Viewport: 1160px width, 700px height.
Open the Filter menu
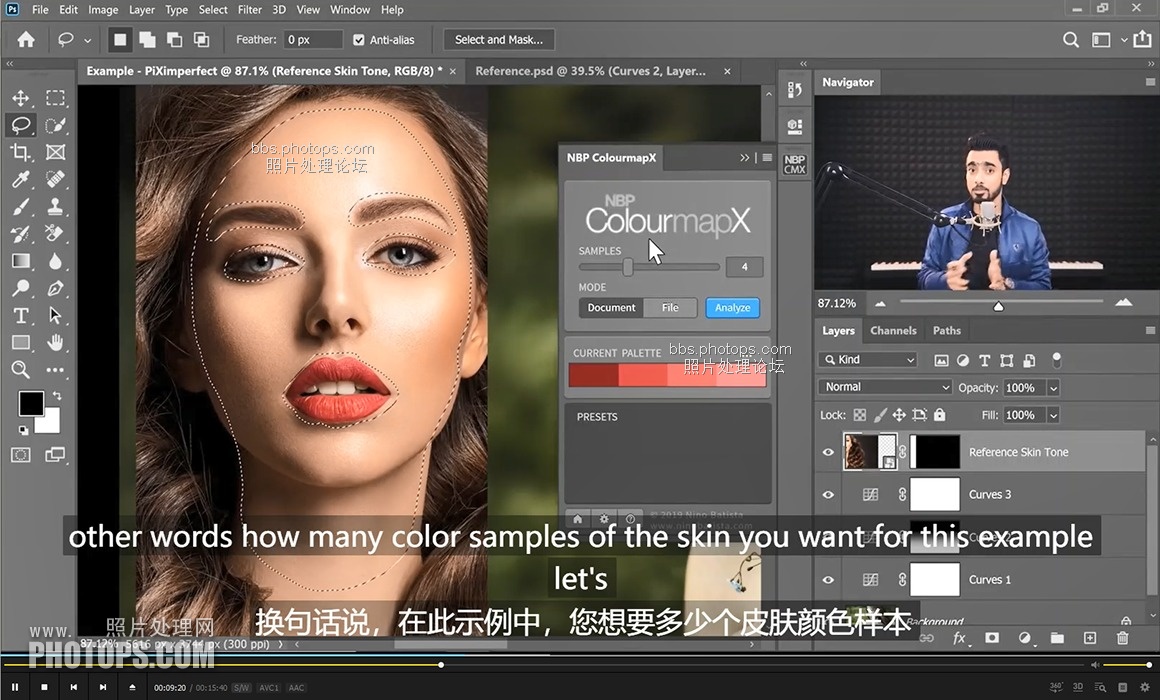[249, 10]
